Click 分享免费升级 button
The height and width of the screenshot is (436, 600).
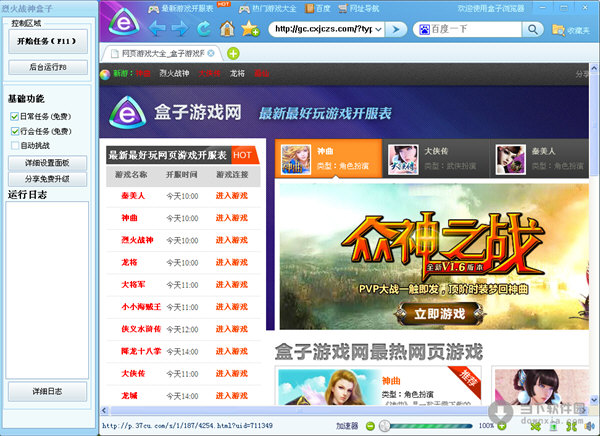point(47,179)
